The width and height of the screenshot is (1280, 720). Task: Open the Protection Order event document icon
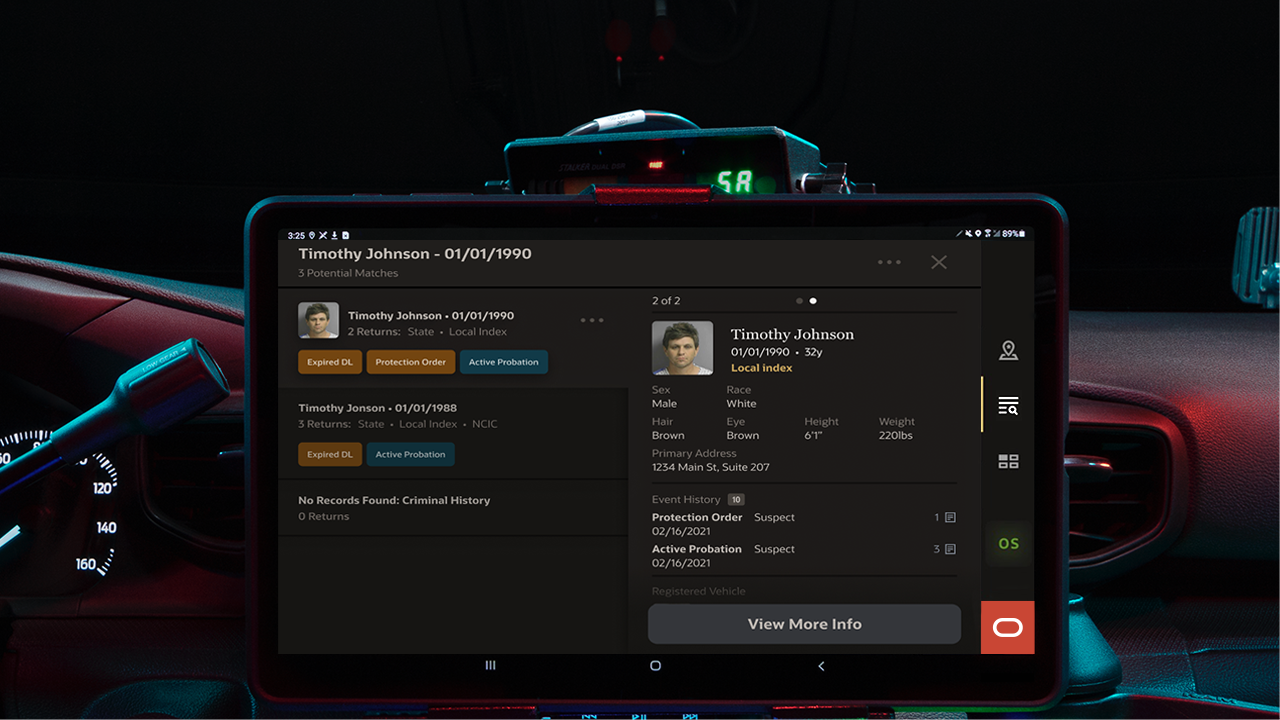(x=950, y=518)
